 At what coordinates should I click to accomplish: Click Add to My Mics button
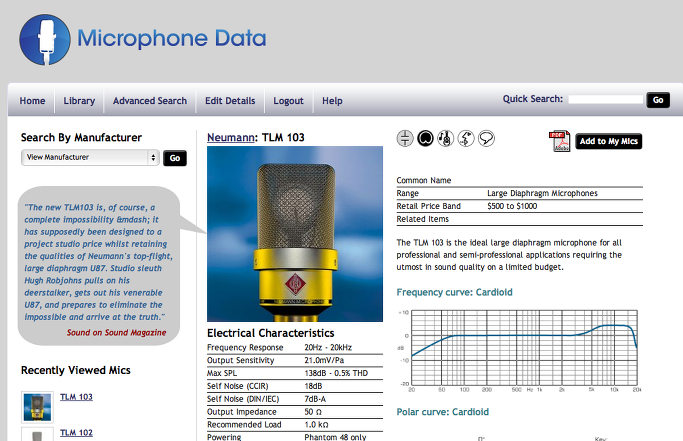[609, 141]
